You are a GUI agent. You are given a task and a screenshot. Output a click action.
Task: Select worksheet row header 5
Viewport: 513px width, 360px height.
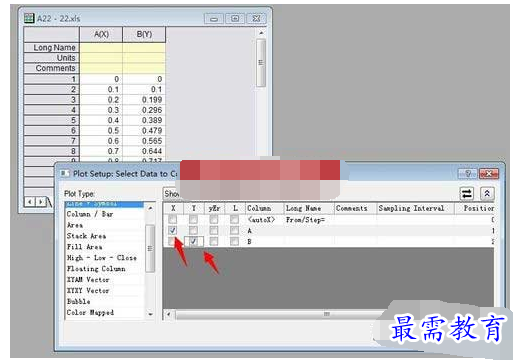point(52,120)
